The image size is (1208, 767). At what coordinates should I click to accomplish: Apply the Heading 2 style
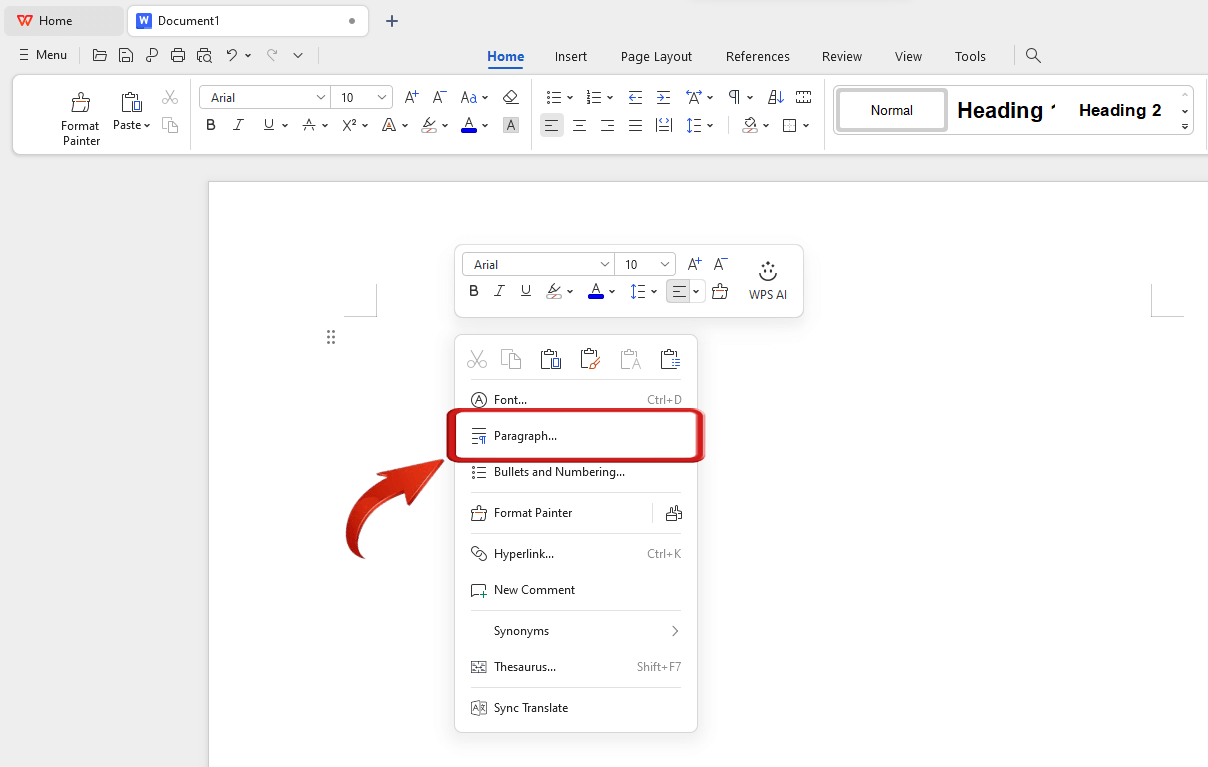coord(1120,110)
